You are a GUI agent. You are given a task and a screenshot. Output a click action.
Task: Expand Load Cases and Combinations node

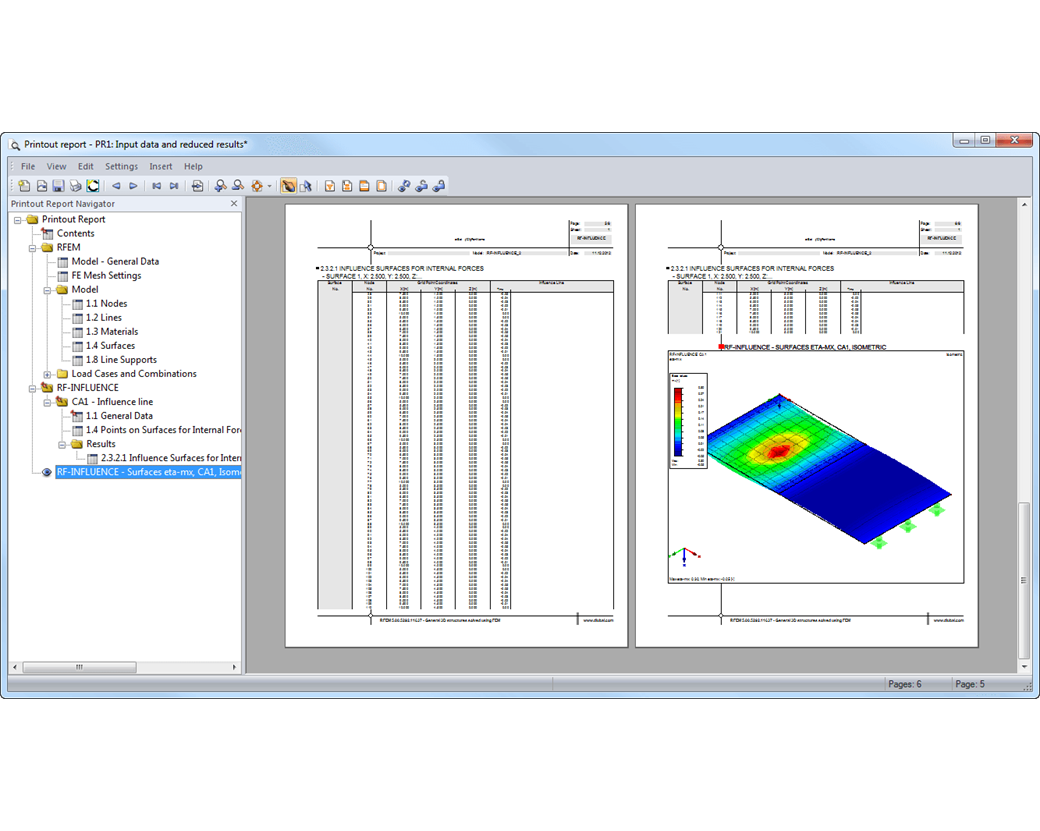pyautogui.click(x=47, y=375)
